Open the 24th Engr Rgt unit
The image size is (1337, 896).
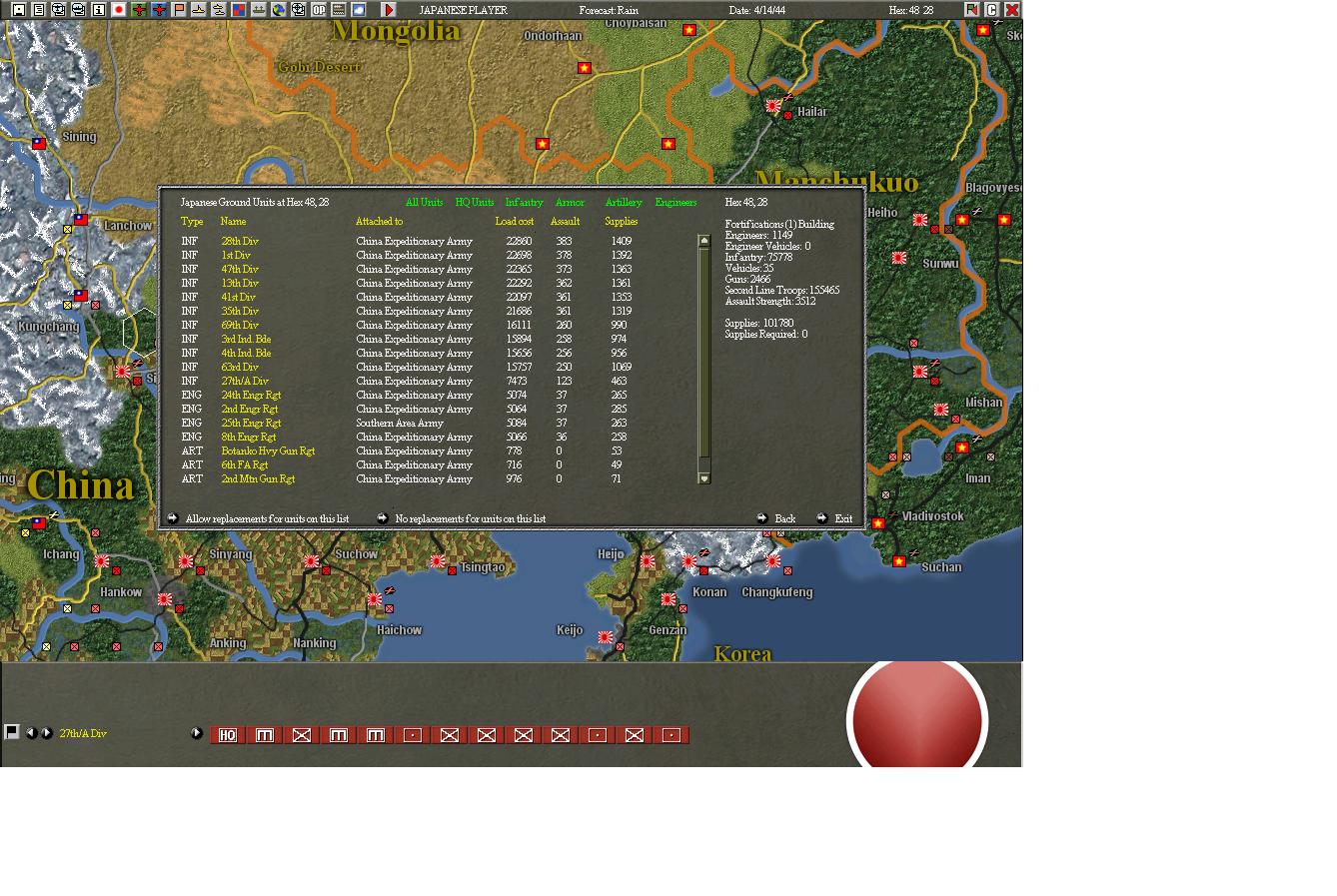tap(251, 396)
